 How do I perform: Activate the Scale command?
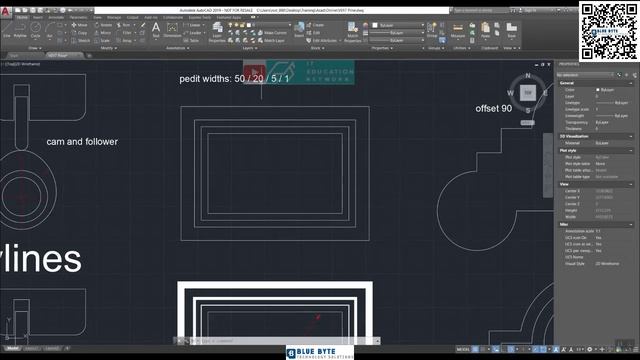tap(102, 40)
